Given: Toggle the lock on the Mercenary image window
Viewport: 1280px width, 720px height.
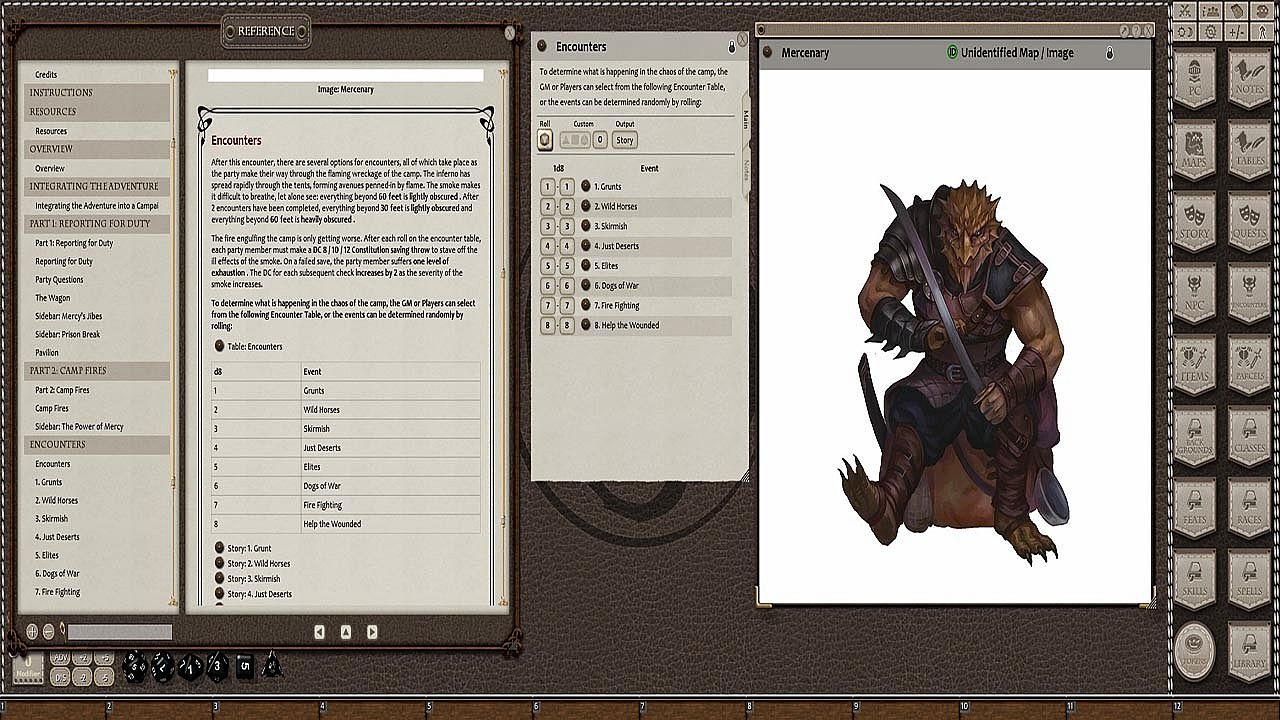Looking at the screenshot, I should [x=1109, y=53].
